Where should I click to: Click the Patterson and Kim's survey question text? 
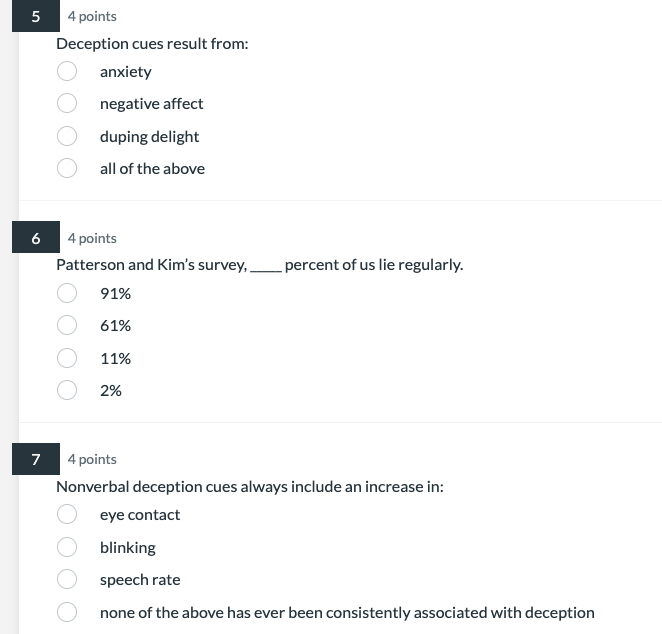pos(260,265)
